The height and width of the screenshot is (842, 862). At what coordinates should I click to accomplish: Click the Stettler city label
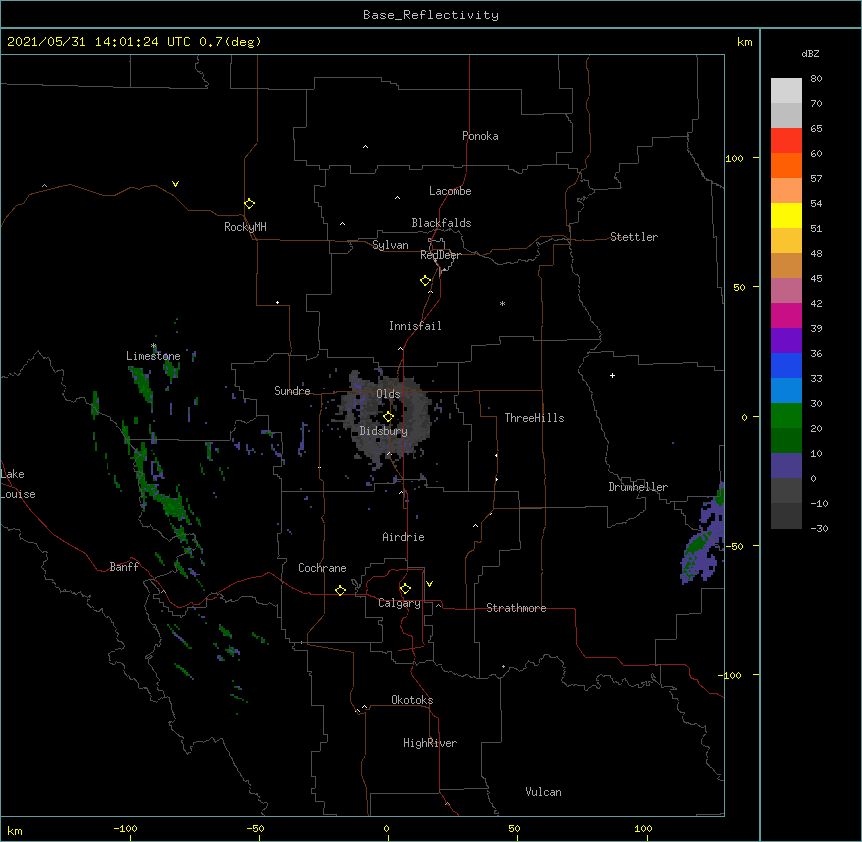coord(634,237)
